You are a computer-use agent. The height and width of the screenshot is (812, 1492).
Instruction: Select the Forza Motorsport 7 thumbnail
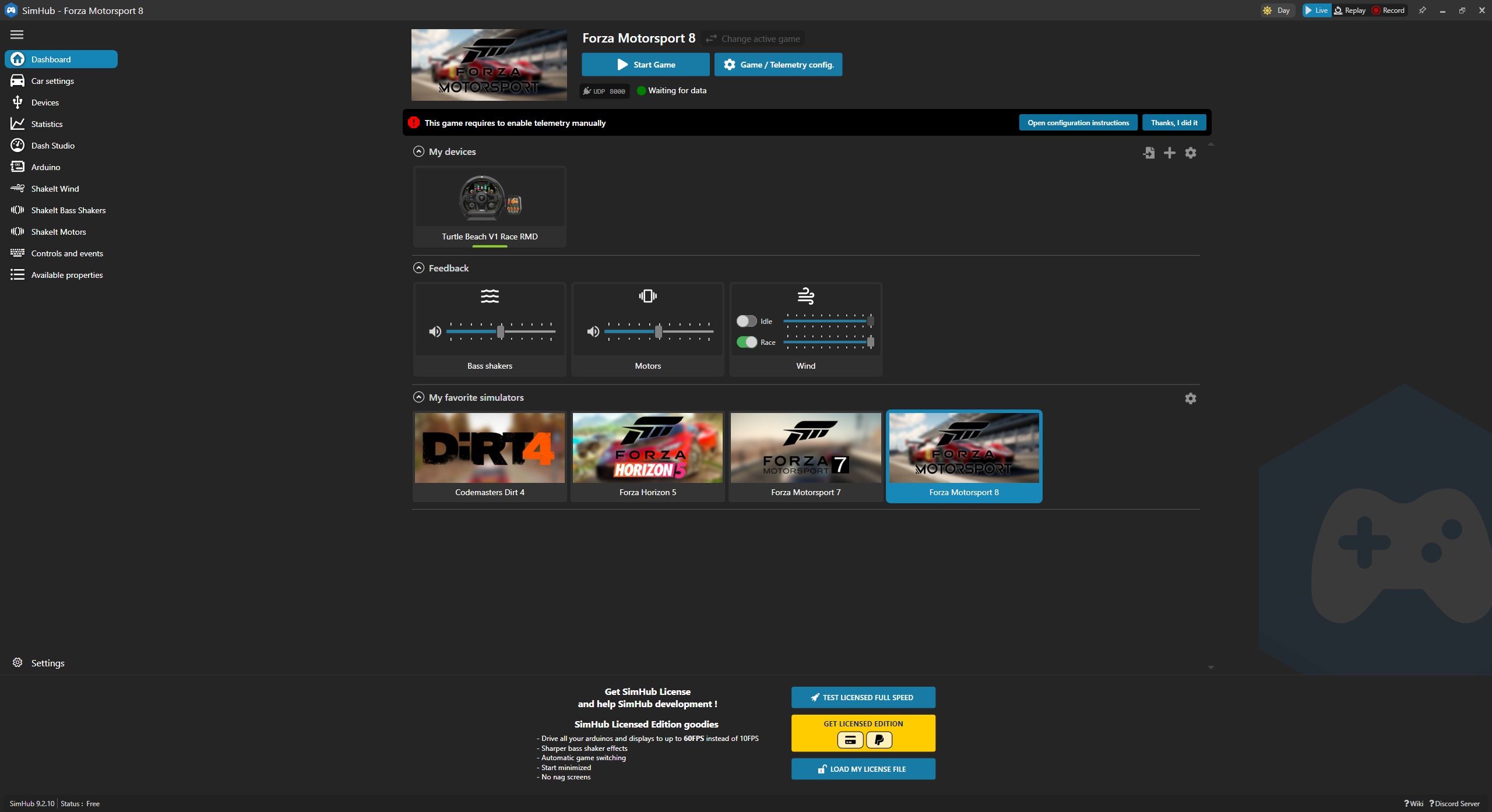[x=806, y=448]
